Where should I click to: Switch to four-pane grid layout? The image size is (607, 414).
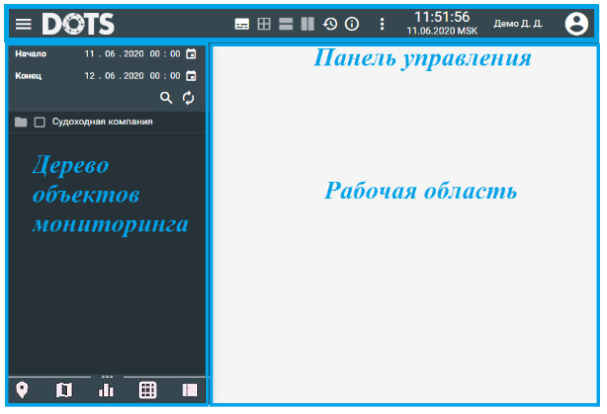[x=264, y=24]
